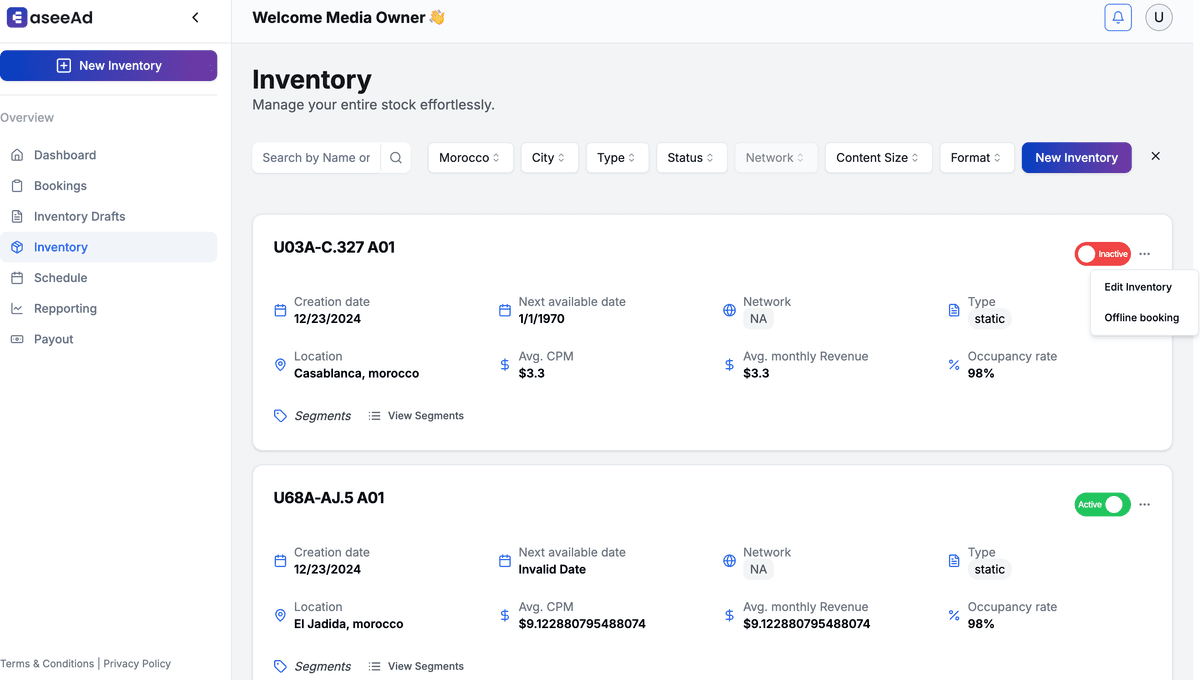Open the user avatar menu
The image size is (1200, 680).
pyautogui.click(x=1159, y=17)
